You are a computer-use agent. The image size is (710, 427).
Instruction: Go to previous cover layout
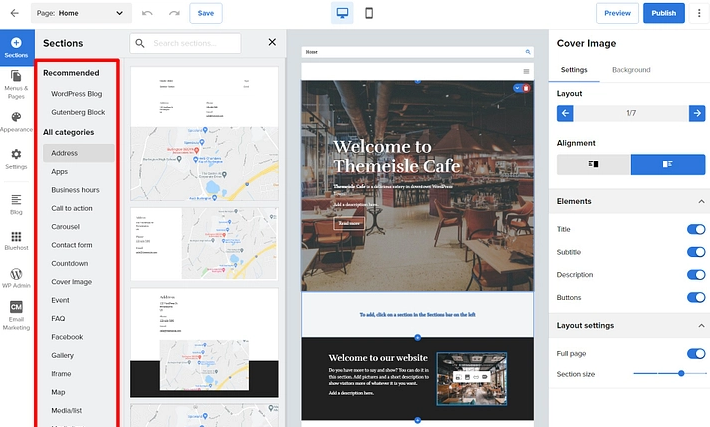(x=565, y=113)
